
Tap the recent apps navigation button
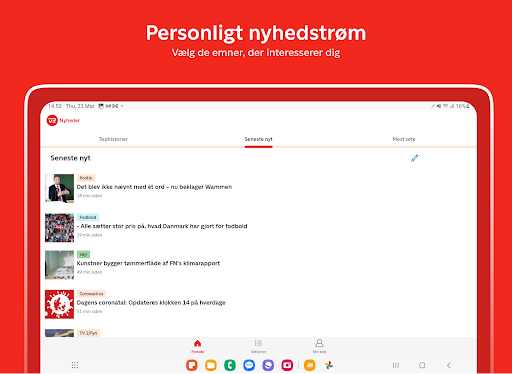click(396, 365)
